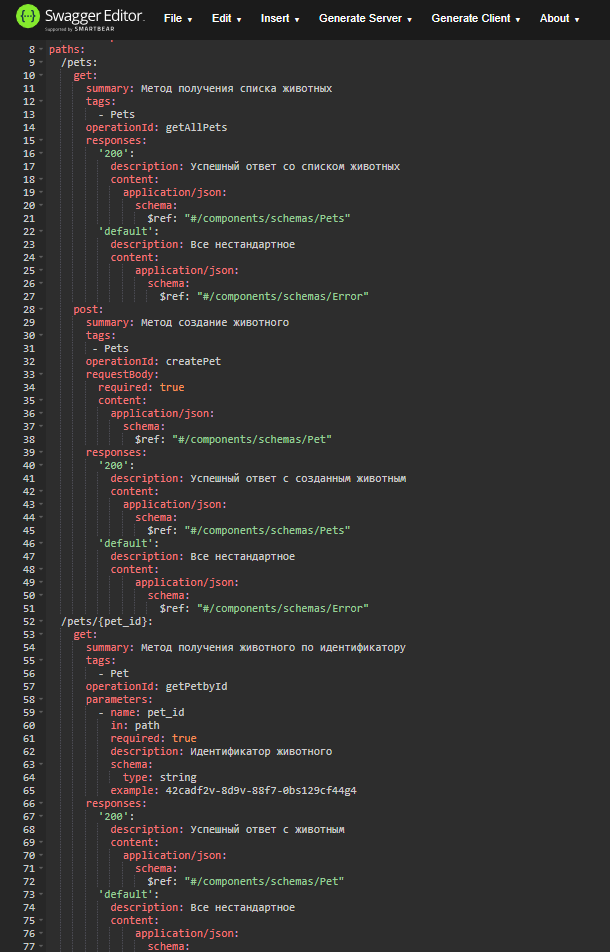Fold the responses block on line 15
The width and height of the screenshot is (610, 952).
point(41,141)
